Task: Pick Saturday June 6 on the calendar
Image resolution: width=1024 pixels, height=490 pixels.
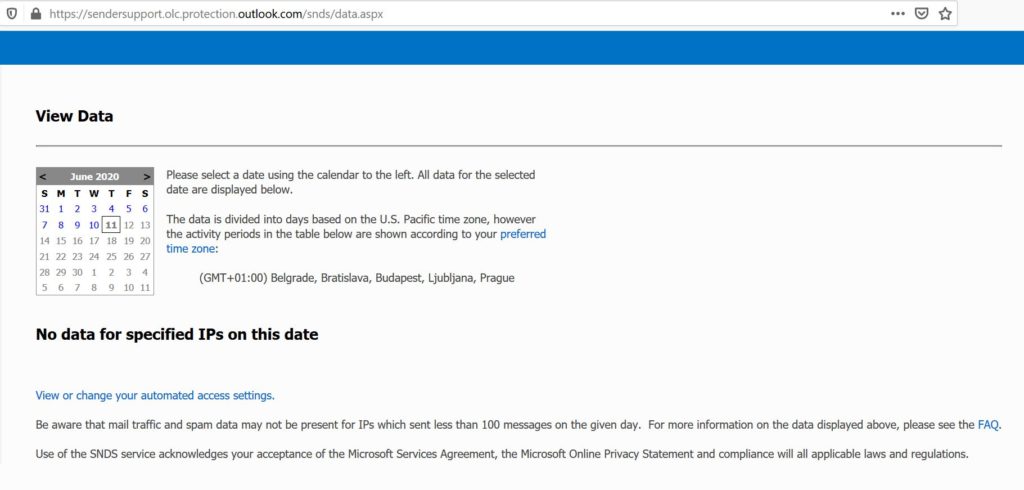Action: [x=145, y=209]
